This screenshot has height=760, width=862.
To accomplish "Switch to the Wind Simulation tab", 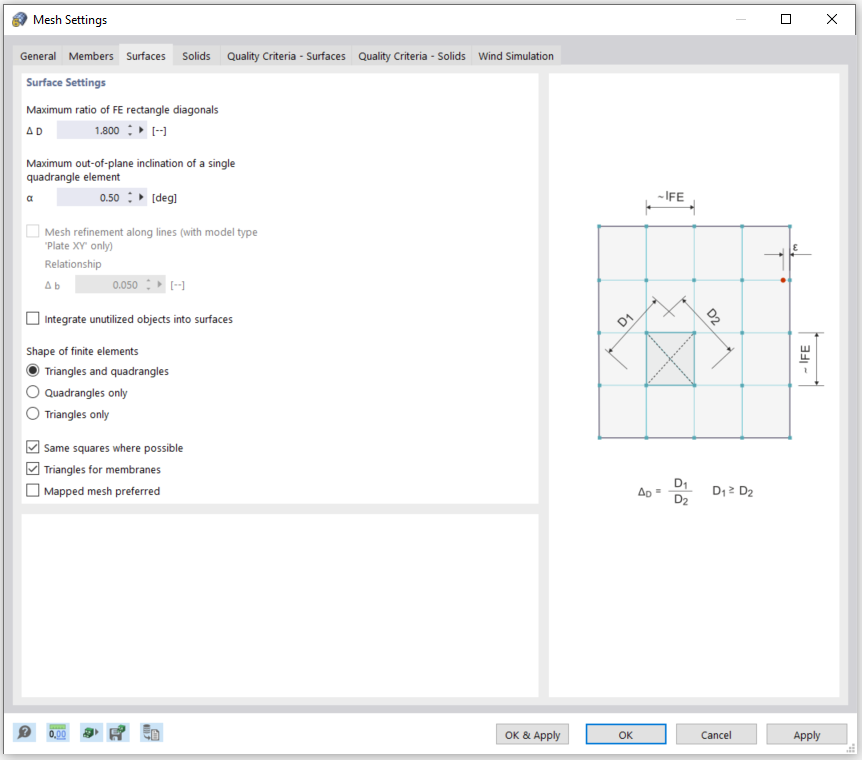I will tap(516, 56).
